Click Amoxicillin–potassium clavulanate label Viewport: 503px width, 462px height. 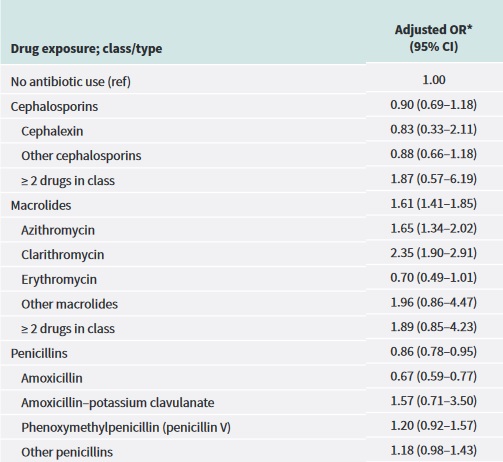click(x=118, y=403)
